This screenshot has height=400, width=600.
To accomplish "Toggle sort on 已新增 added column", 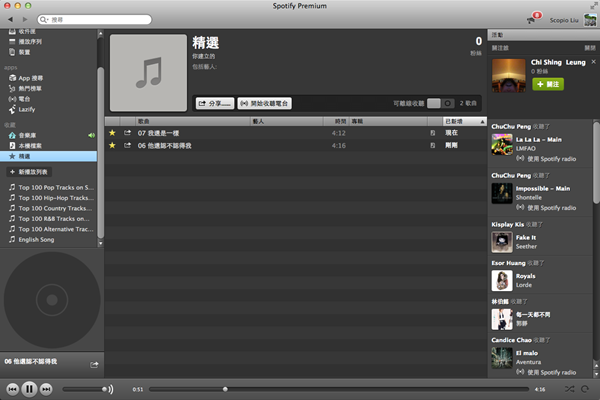I will (465, 121).
